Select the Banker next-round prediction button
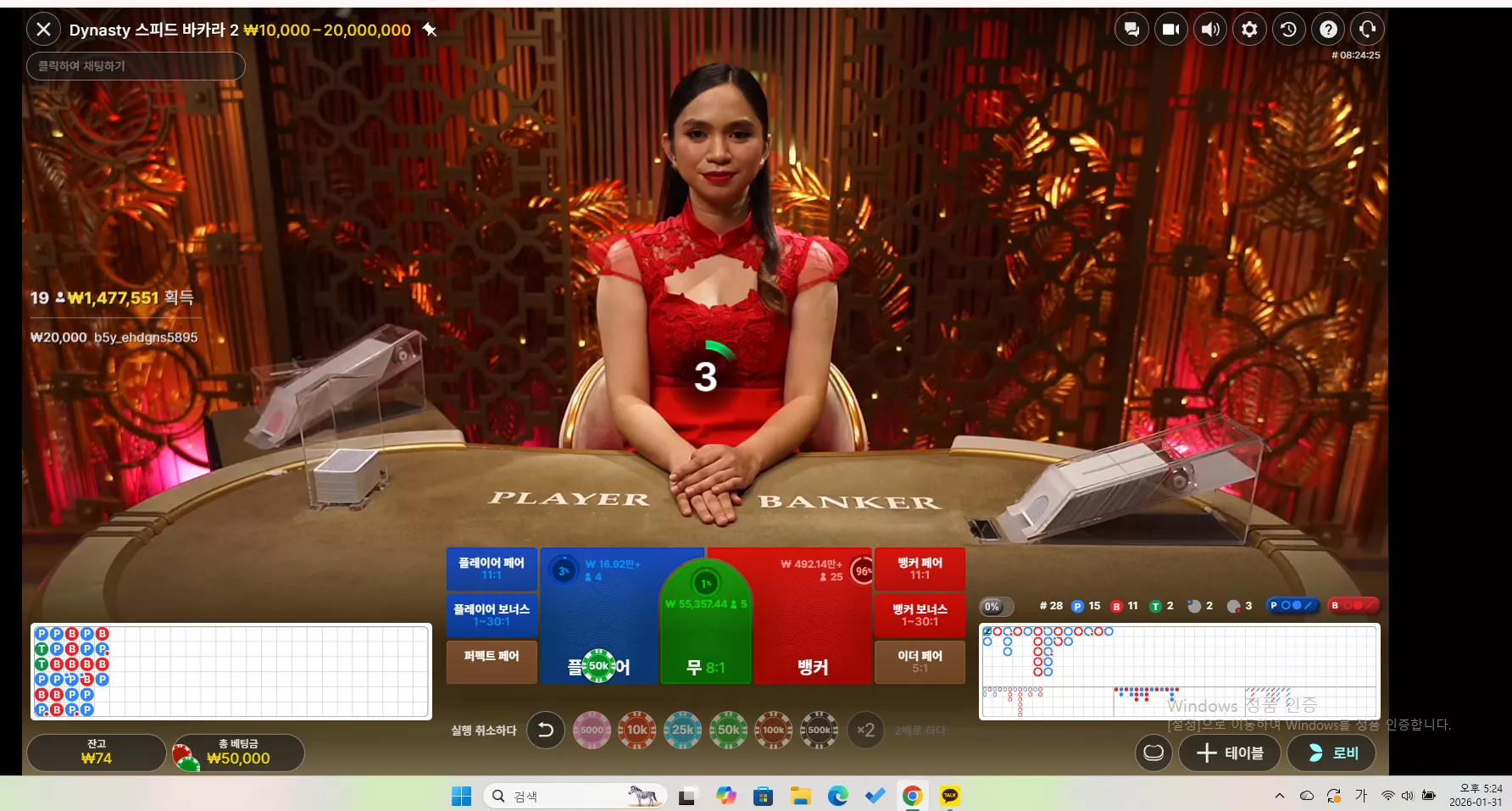This screenshot has width=1512, height=811. (1353, 605)
